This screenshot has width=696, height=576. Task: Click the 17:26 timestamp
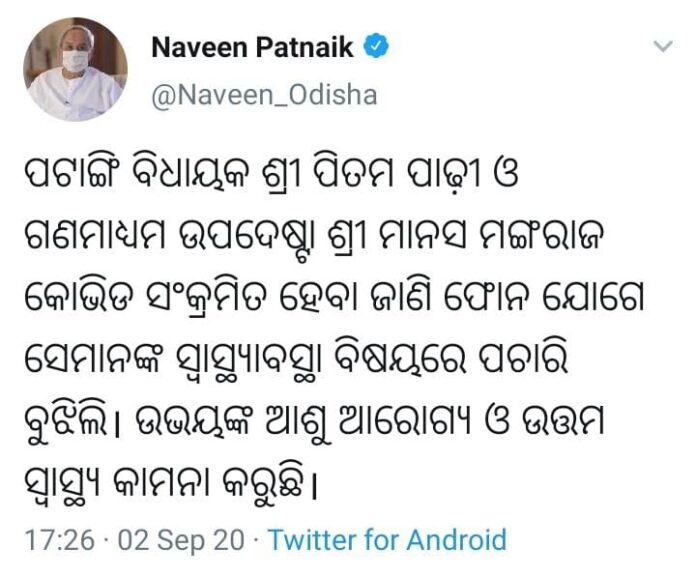click(x=59, y=540)
